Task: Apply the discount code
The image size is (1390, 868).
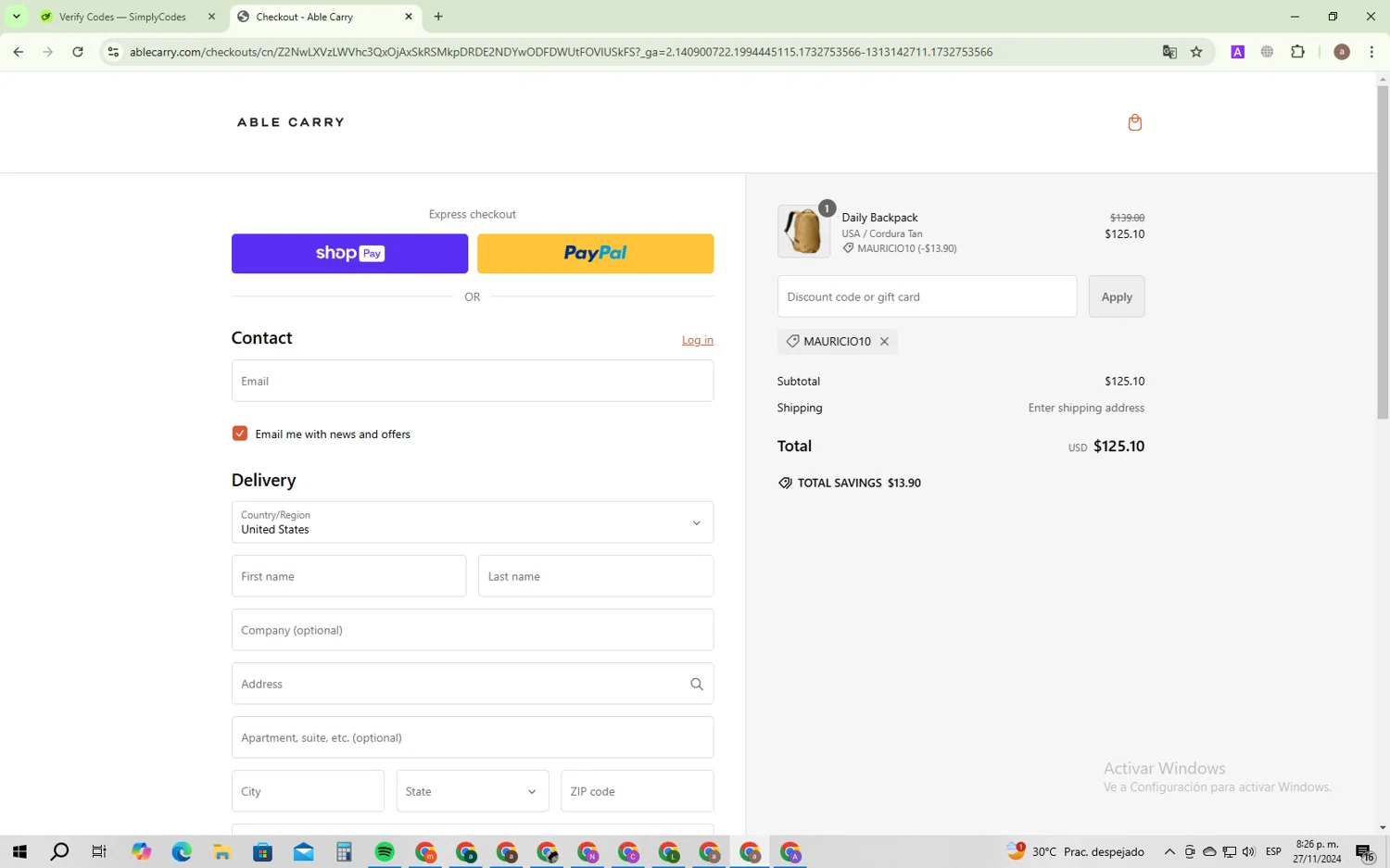Action: [x=1117, y=296]
